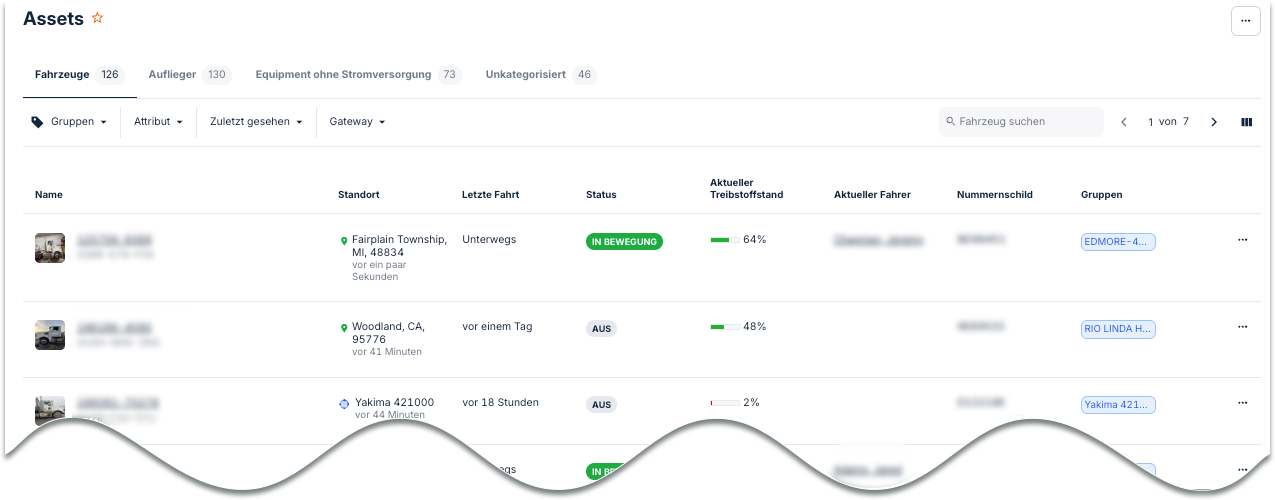Click the Aktueller Fahrer column header

pos(872,195)
